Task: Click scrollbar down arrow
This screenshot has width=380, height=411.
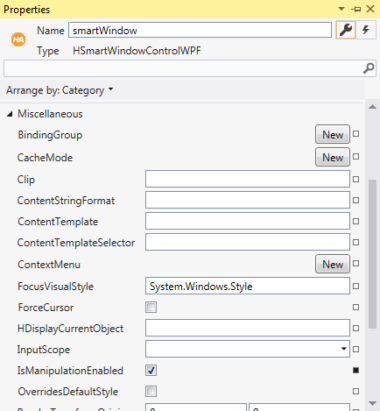Action: point(372,403)
